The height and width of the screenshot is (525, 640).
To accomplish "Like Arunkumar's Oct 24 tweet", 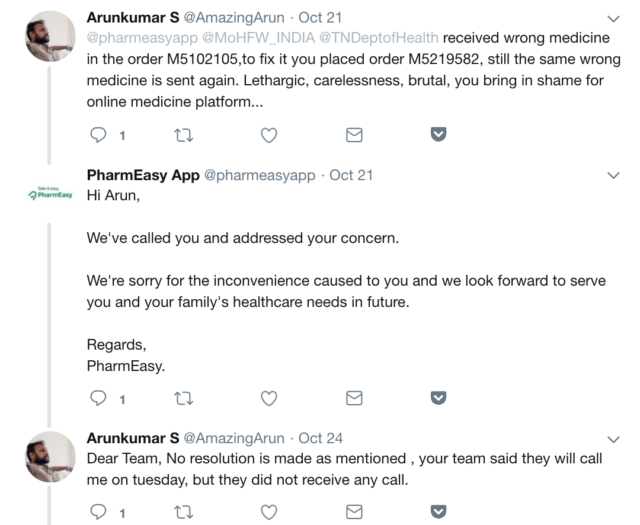I will pyautogui.click(x=268, y=512).
